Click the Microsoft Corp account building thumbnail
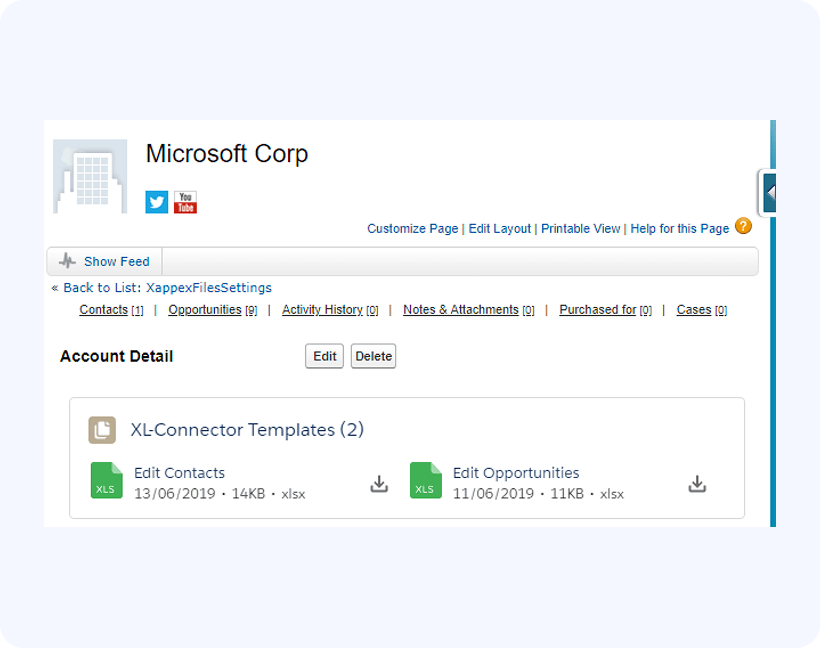820x648 pixels. 90,176
